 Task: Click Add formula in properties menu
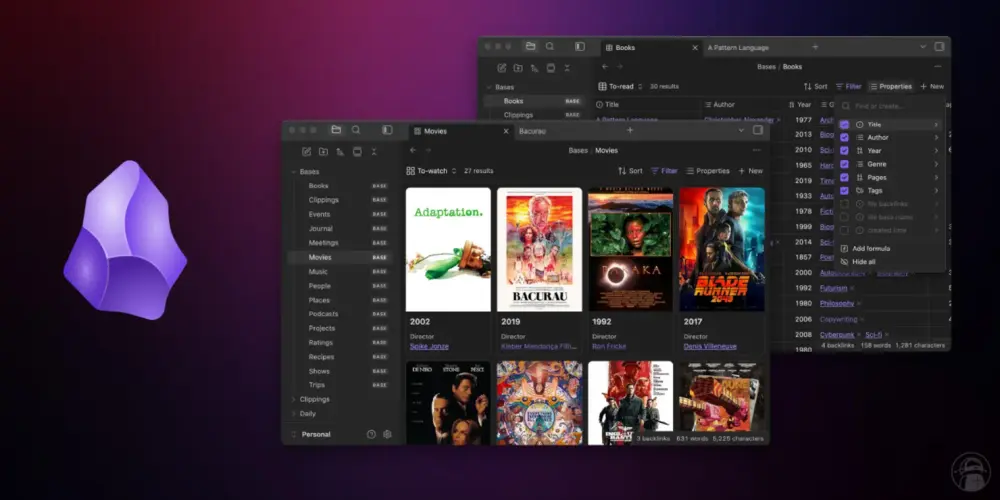coord(871,249)
